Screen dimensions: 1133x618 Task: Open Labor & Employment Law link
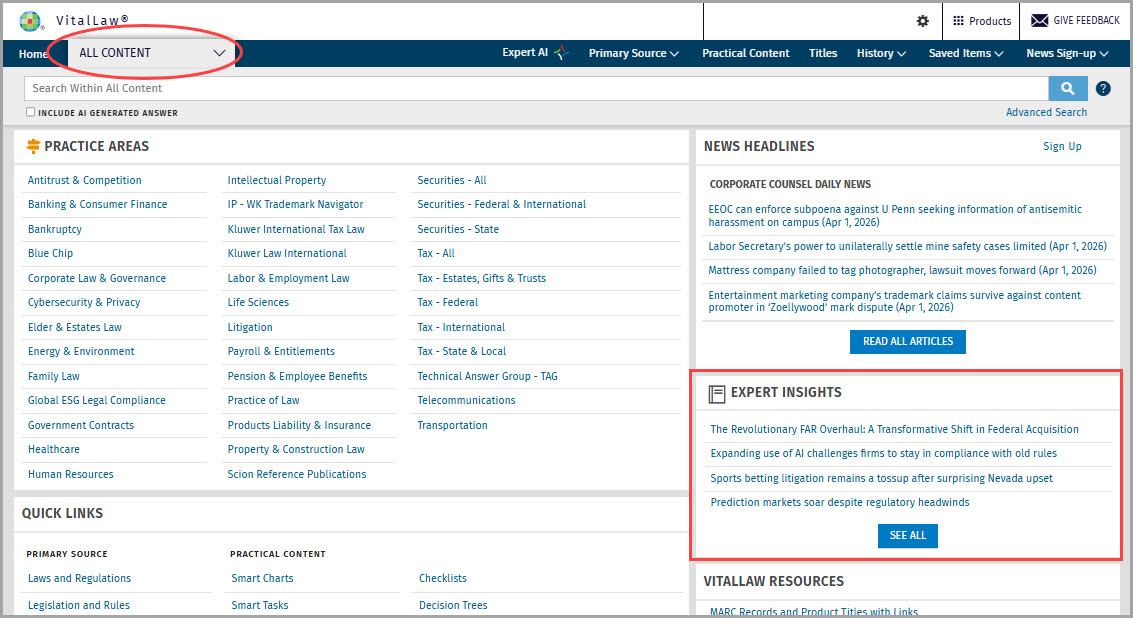tap(288, 278)
